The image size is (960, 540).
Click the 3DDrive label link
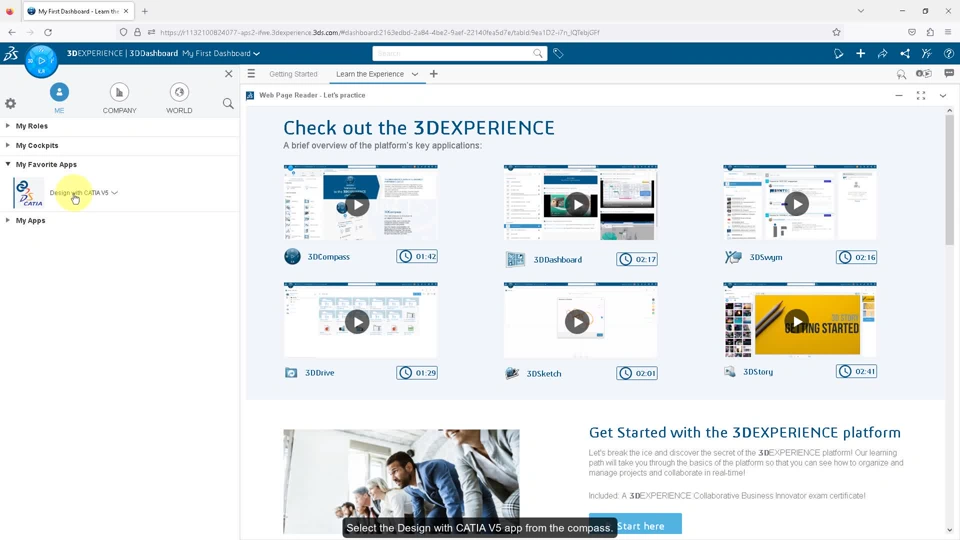[x=320, y=373]
